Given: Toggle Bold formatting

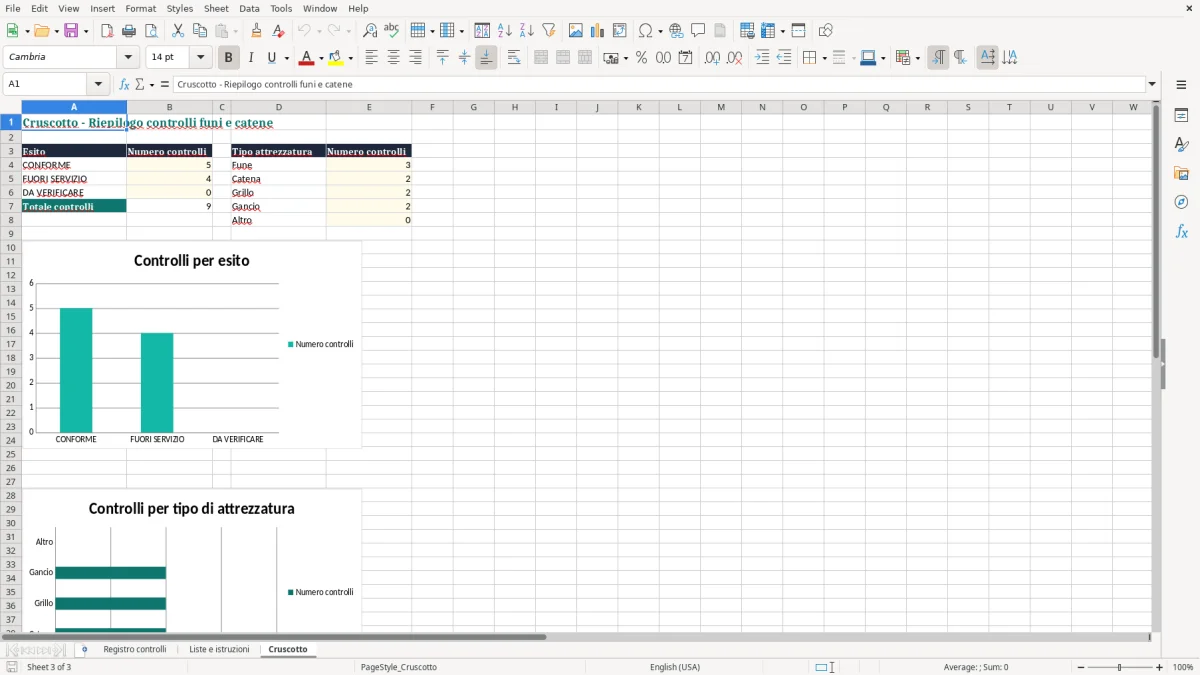Looking at the screenshot, I should pos(229,58).
